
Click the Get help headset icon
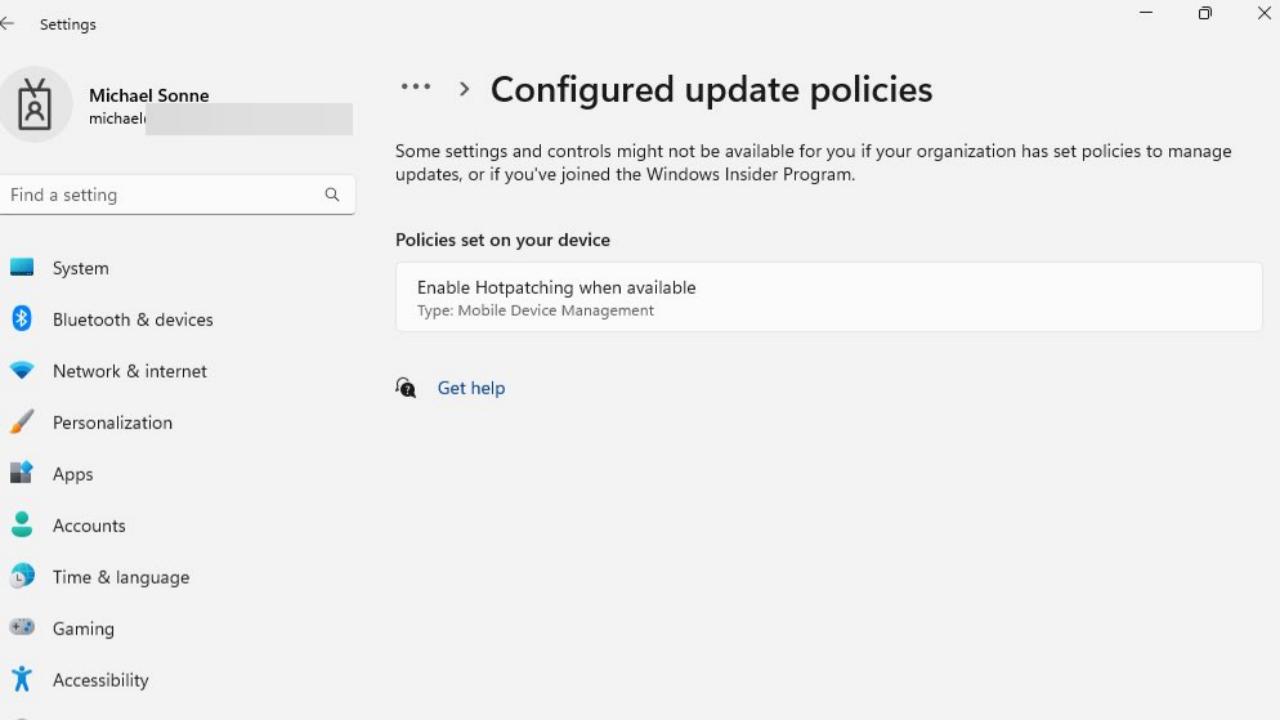pos(405,388)
